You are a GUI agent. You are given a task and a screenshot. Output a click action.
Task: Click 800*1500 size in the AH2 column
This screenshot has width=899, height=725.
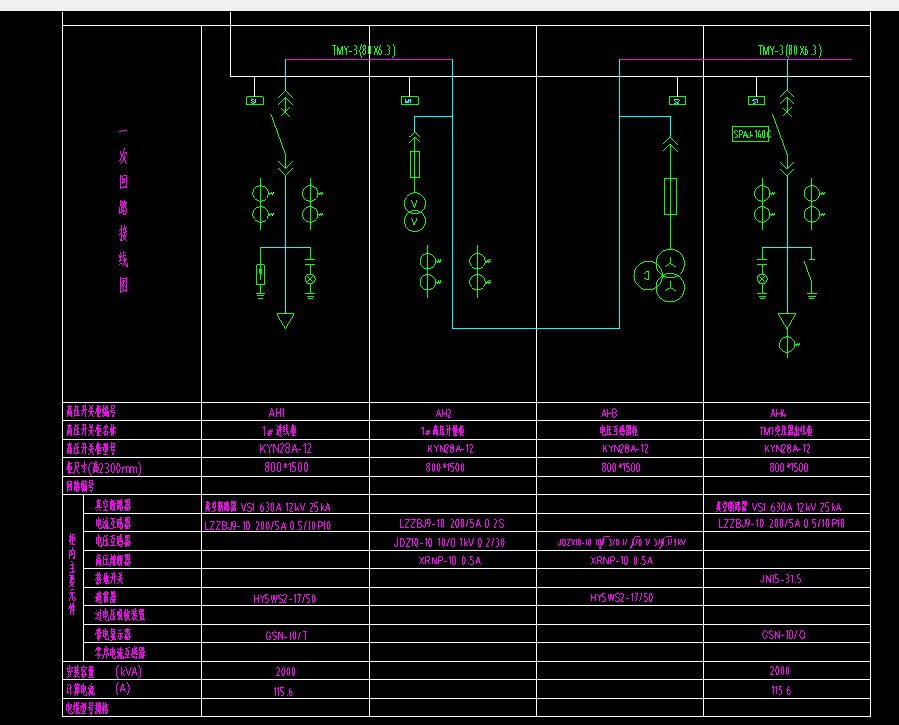coord(445,468)
